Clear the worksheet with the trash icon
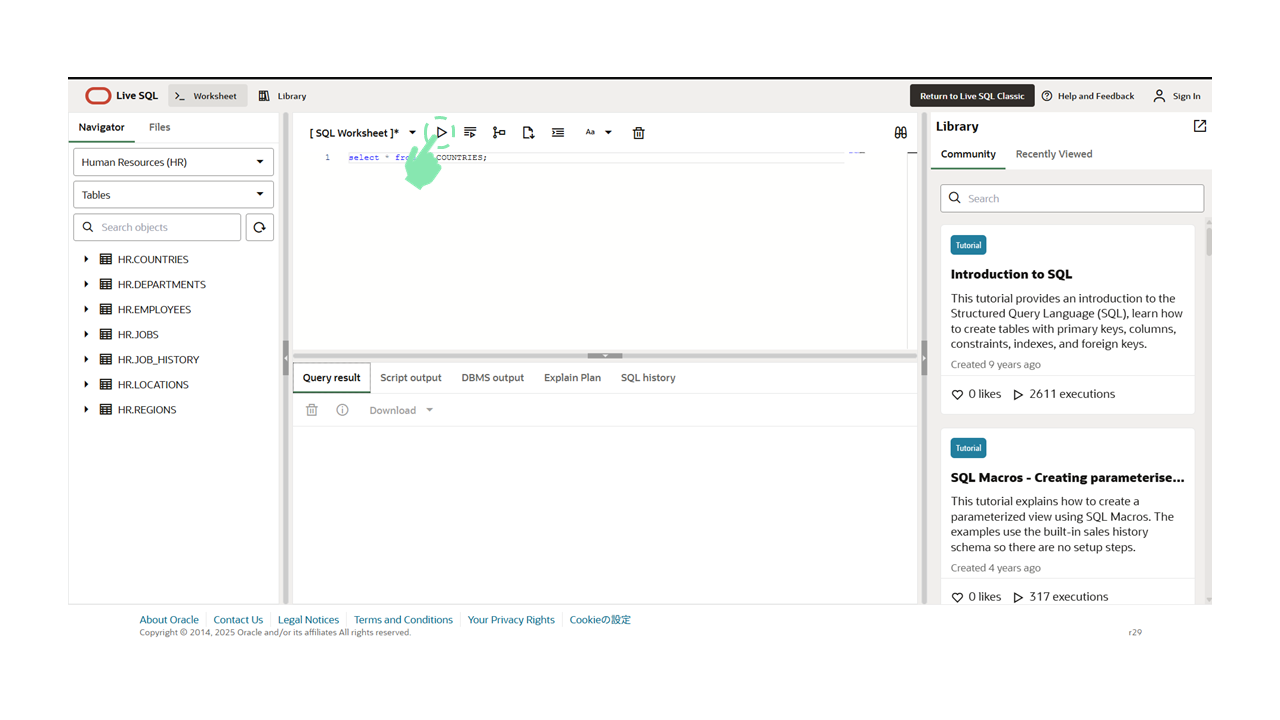The image size is (1280, 720). 639,132
